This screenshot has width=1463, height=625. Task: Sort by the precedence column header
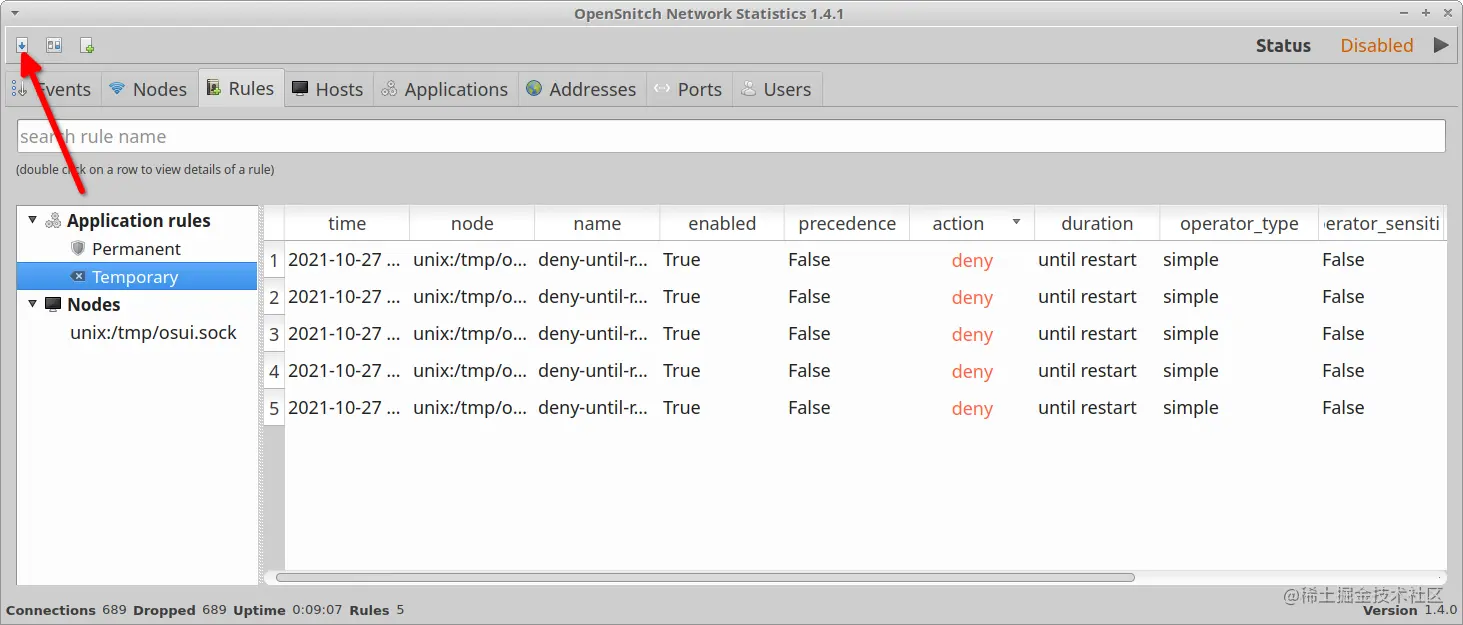847,223
